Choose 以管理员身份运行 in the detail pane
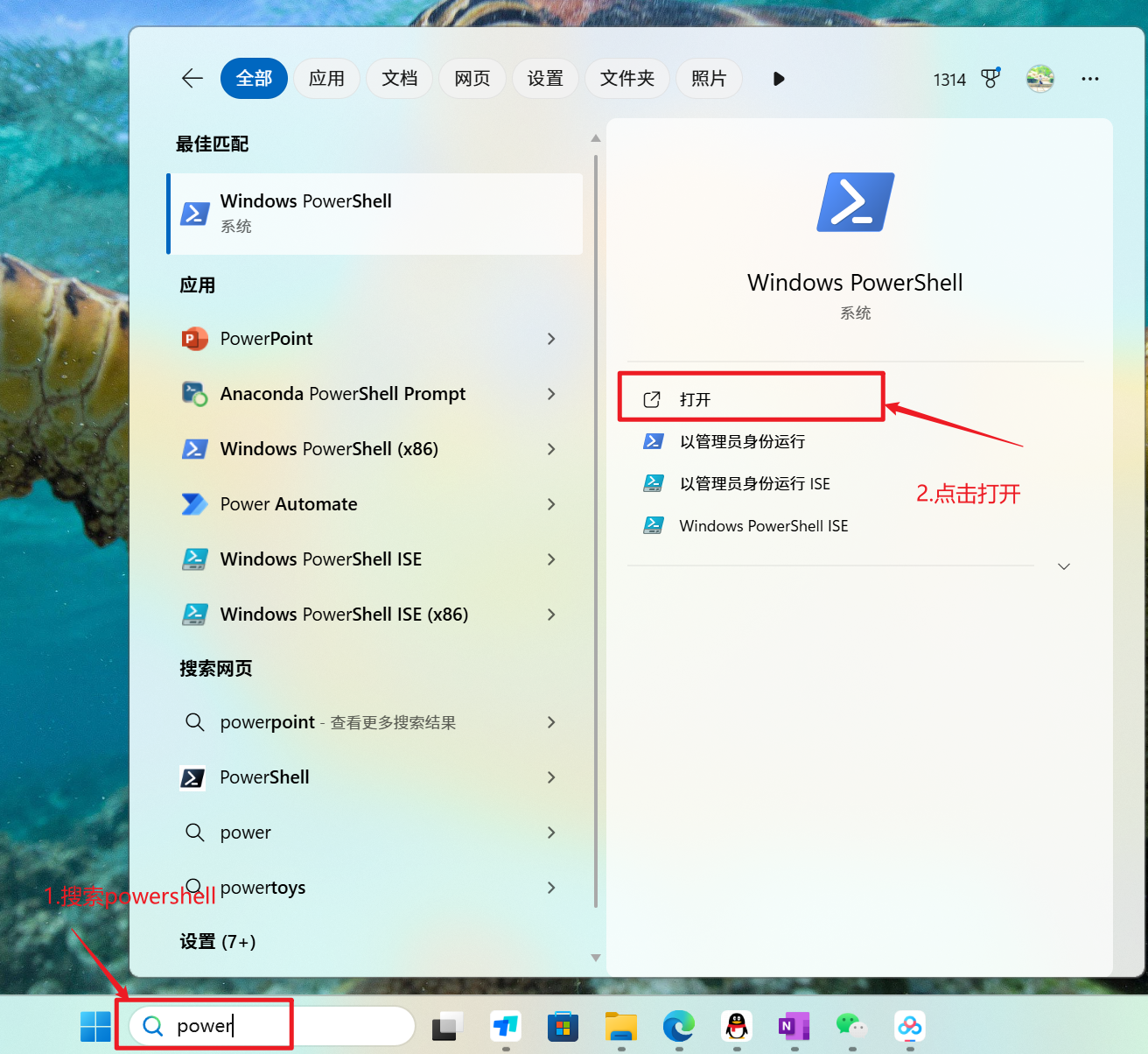The height and width of the screenshot is (1054, 1148). click(743, 441)
